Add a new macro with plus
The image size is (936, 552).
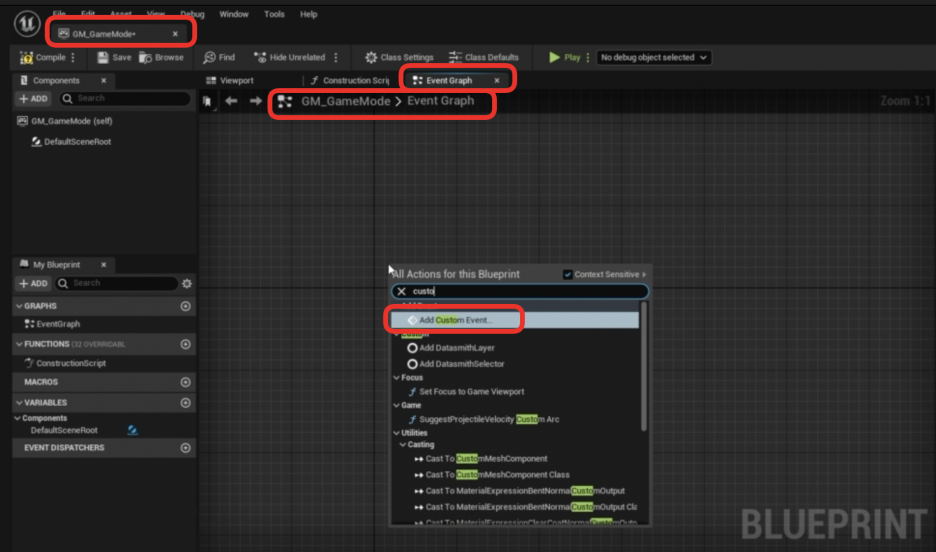tap(186, 382)
